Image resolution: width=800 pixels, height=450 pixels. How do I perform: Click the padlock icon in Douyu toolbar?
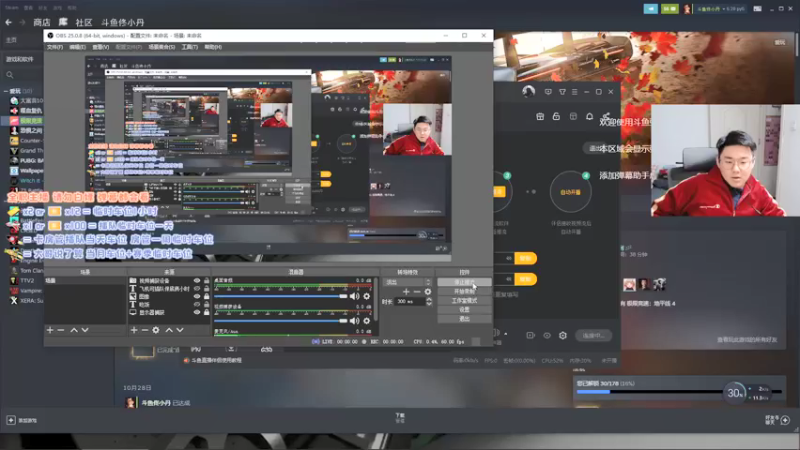[x=556, y=116]
